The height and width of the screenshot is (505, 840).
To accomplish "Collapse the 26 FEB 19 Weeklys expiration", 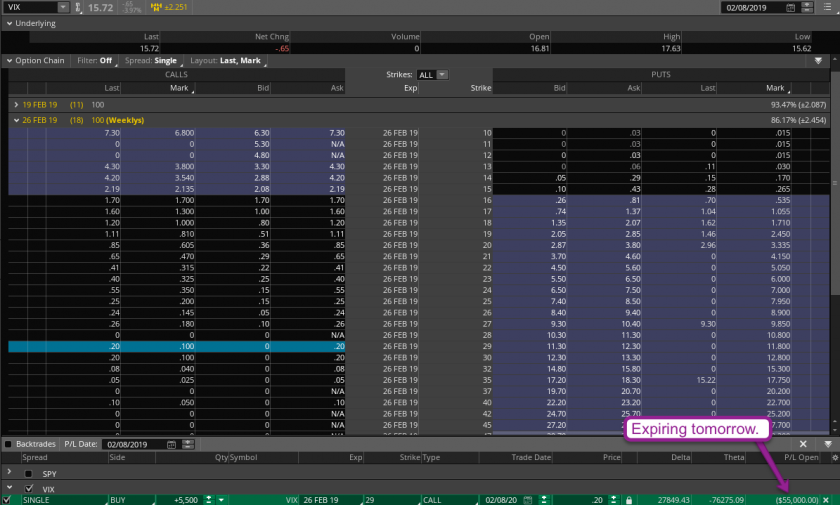I will pyautogui.click(x=15, y=120).
